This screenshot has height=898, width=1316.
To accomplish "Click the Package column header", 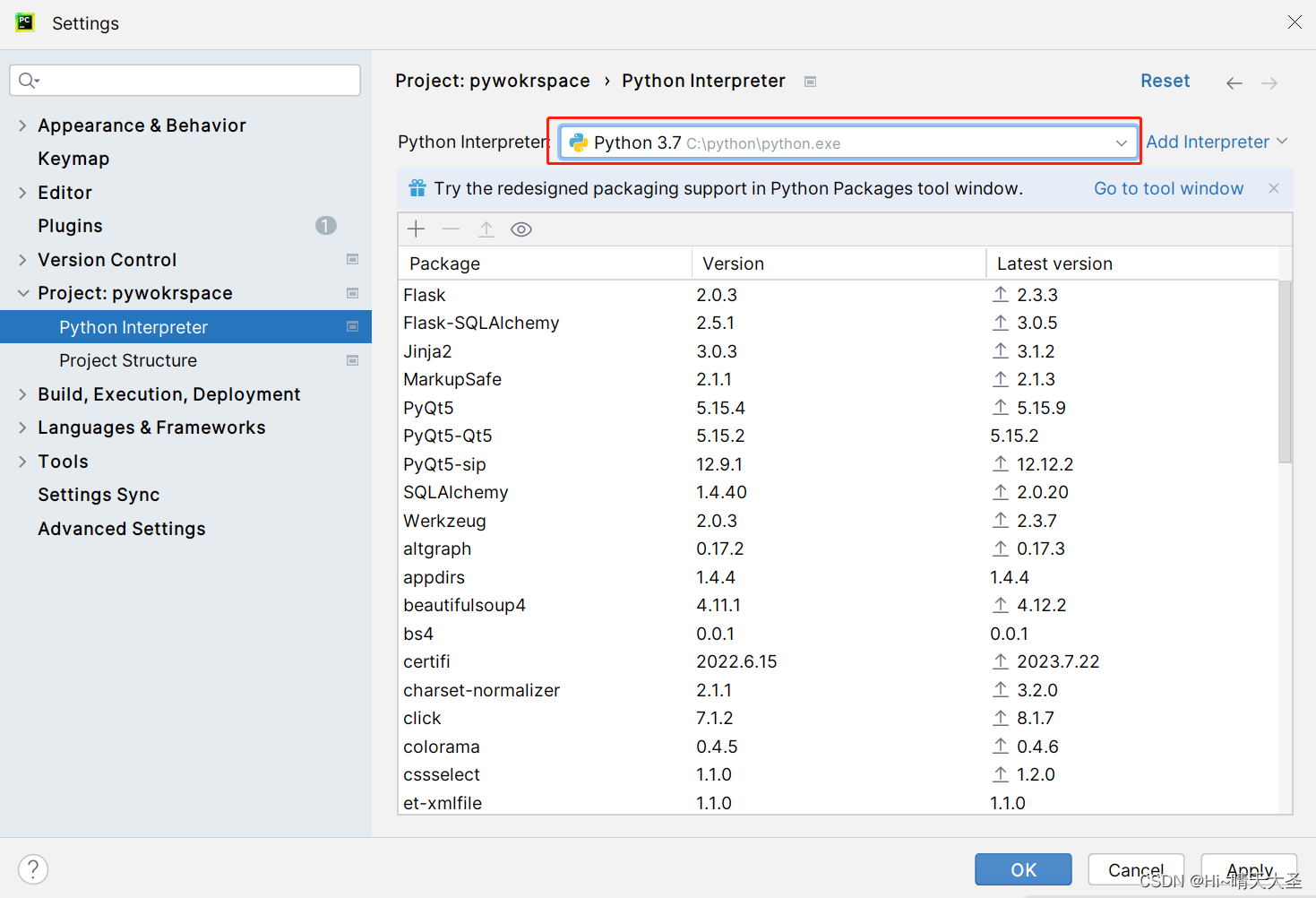I will (x=545, y=263).
